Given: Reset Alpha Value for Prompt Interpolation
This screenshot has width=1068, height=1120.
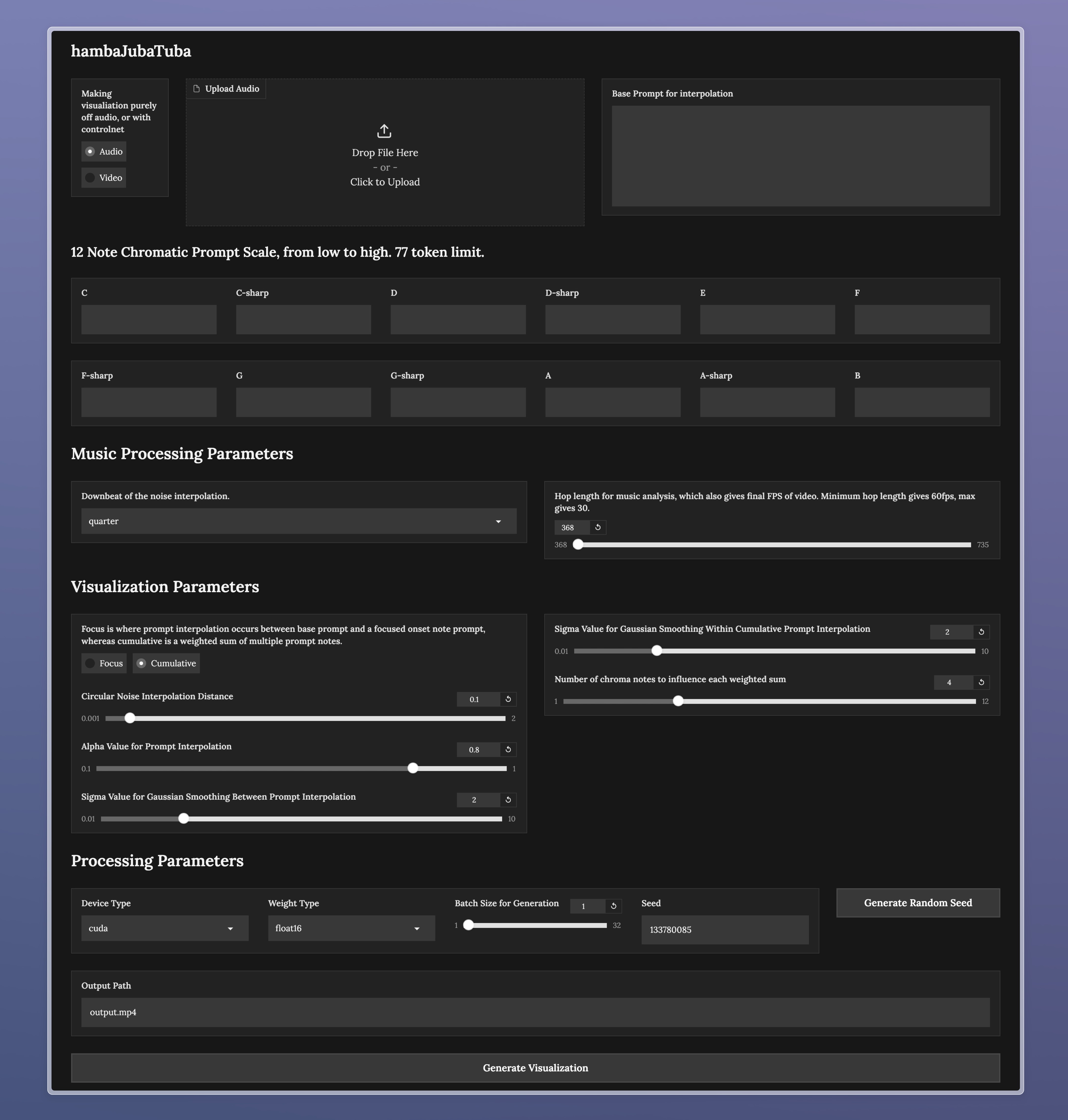Looking at the screenshot, I should click(x=508, y=749).
